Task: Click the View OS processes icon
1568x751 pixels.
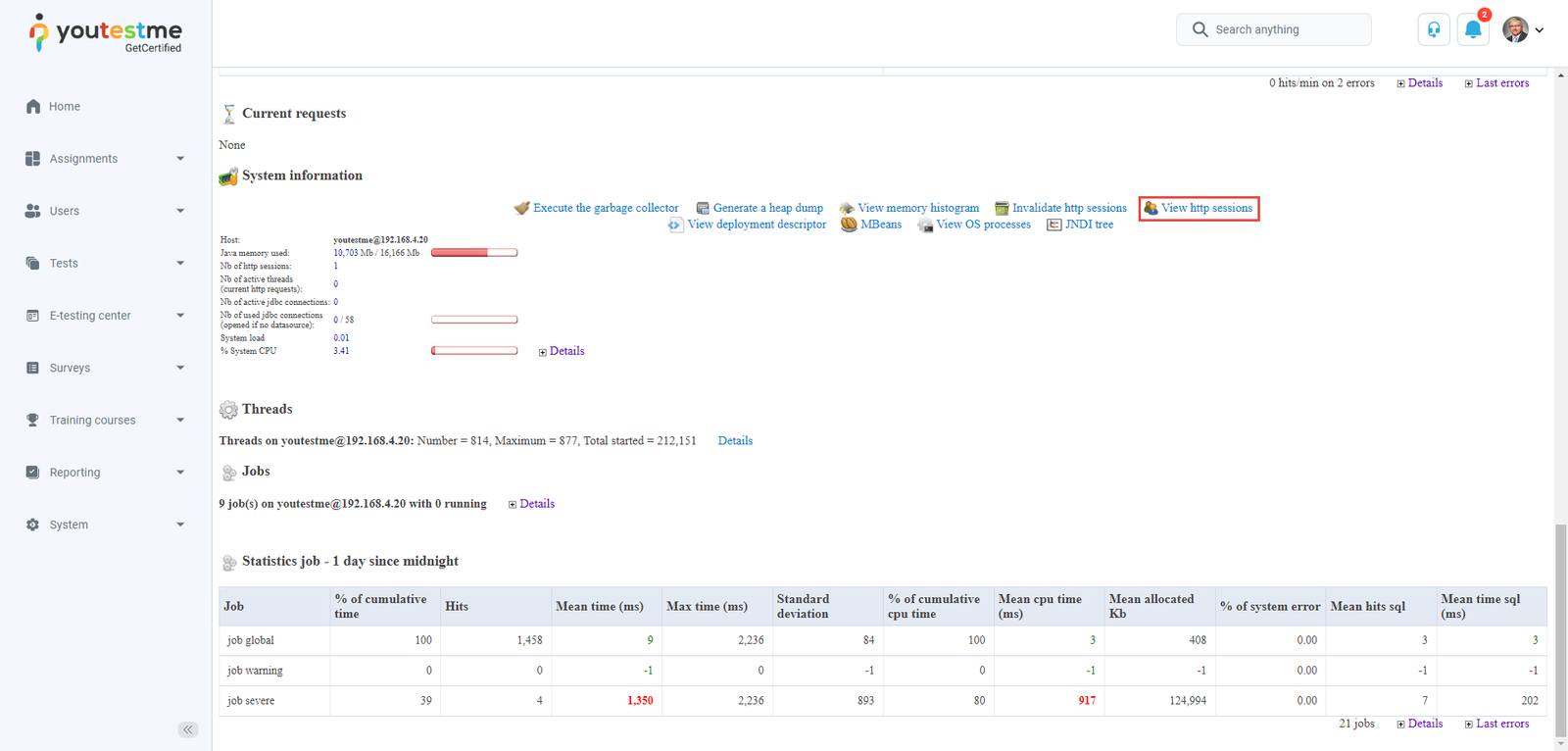Action: point(925,225)
